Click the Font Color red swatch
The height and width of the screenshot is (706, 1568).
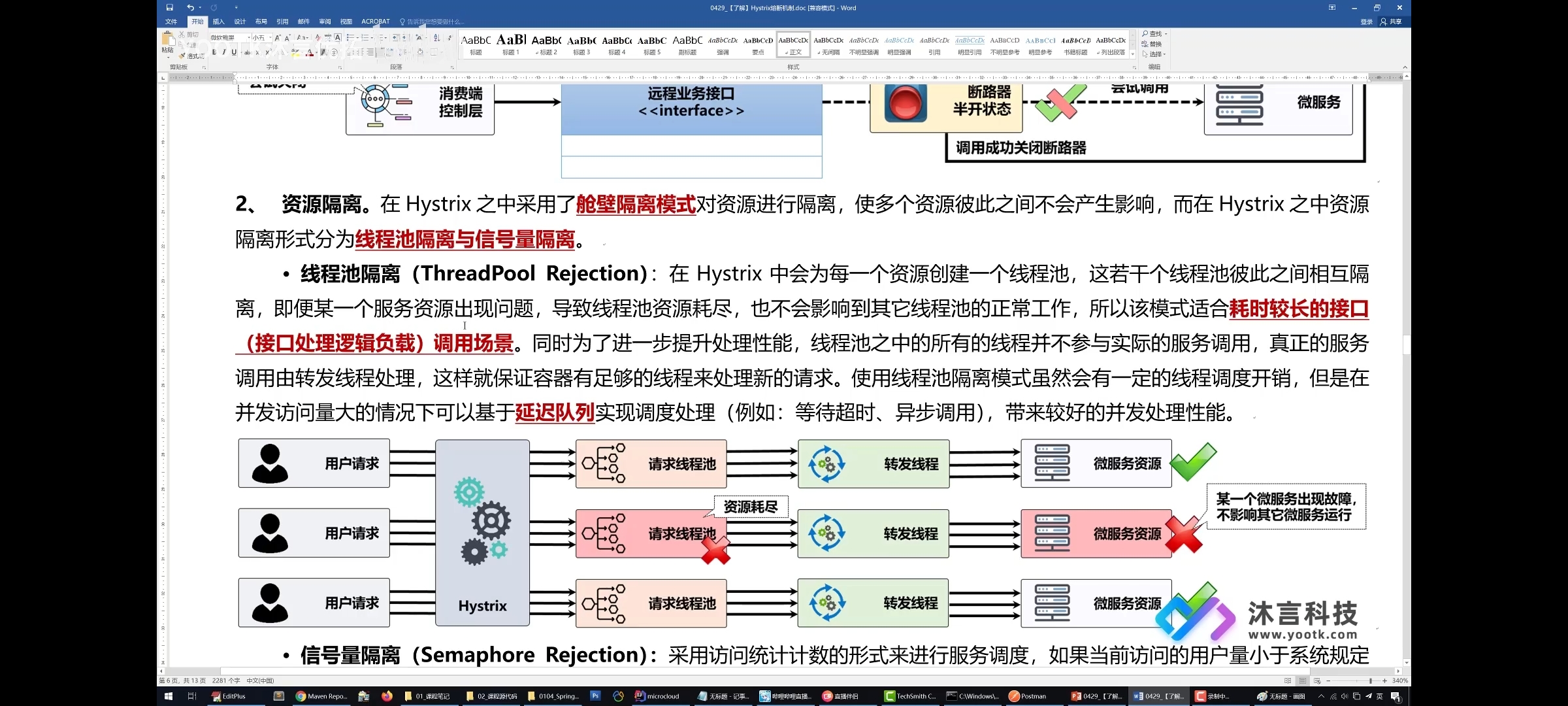(x=309, y=52)
